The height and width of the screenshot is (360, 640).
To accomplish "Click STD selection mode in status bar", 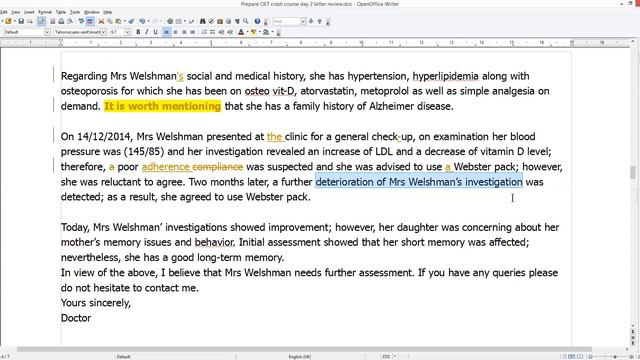I will coord(386,357).
